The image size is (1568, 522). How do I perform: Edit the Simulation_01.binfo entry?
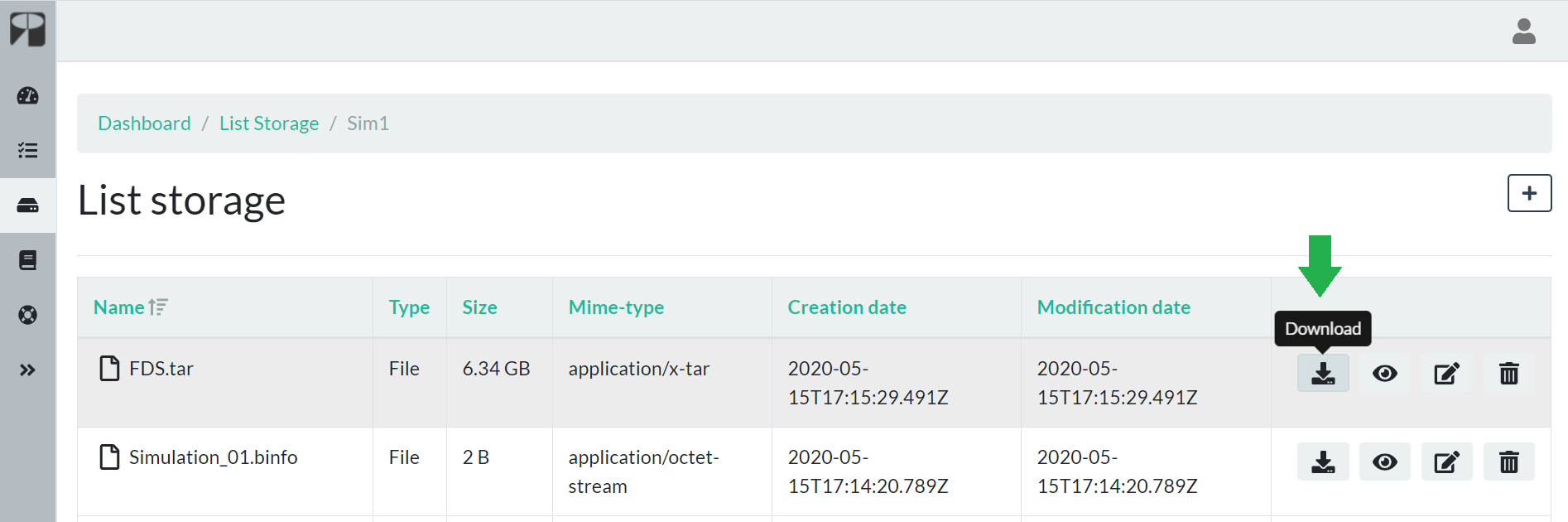tap(1446, 462)
